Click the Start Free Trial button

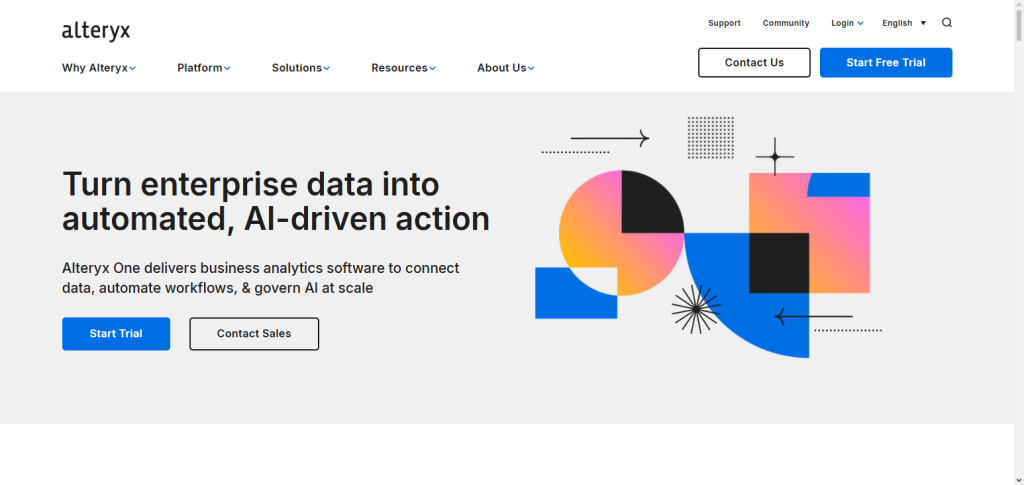click(x=886, y=63)
